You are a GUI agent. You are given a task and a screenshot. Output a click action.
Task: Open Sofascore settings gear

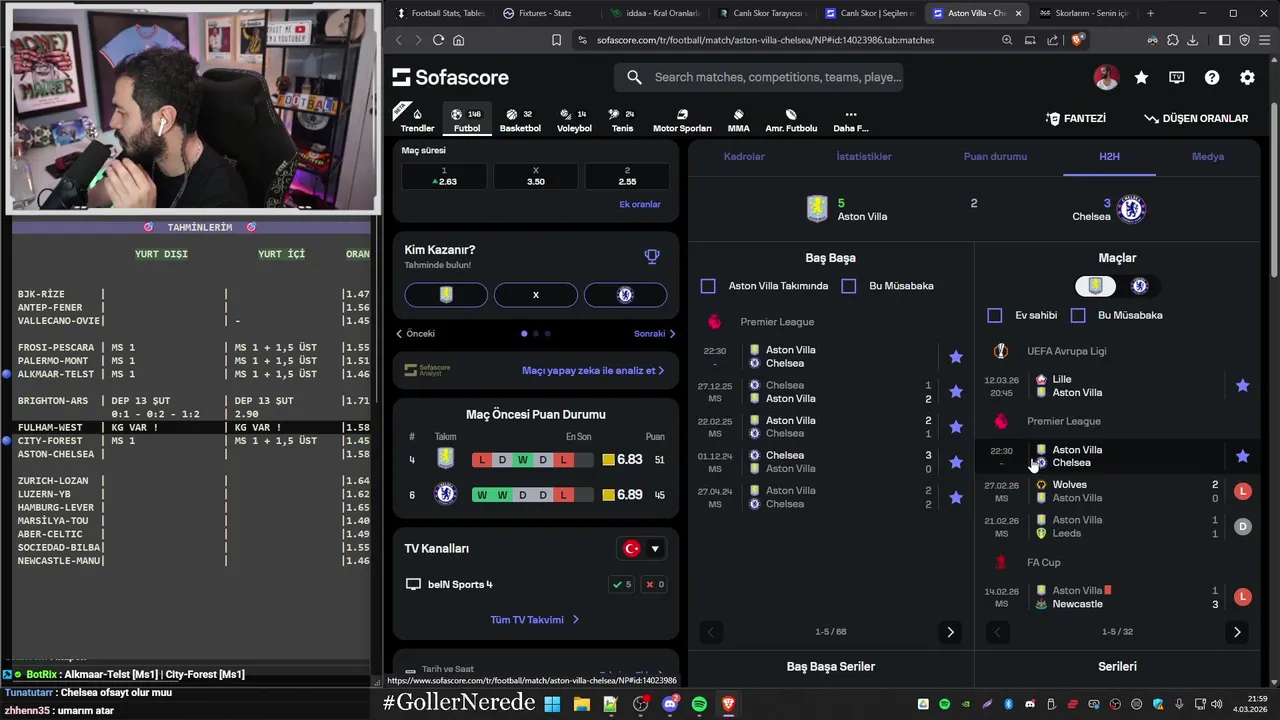coord(1247,77)
